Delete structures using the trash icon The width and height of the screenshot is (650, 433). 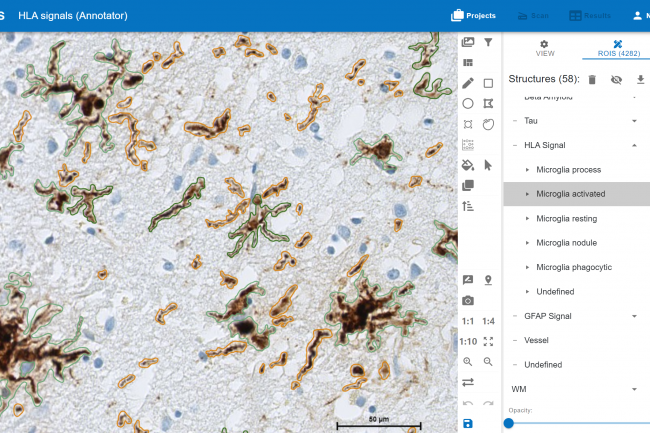(x=592, y=79)
